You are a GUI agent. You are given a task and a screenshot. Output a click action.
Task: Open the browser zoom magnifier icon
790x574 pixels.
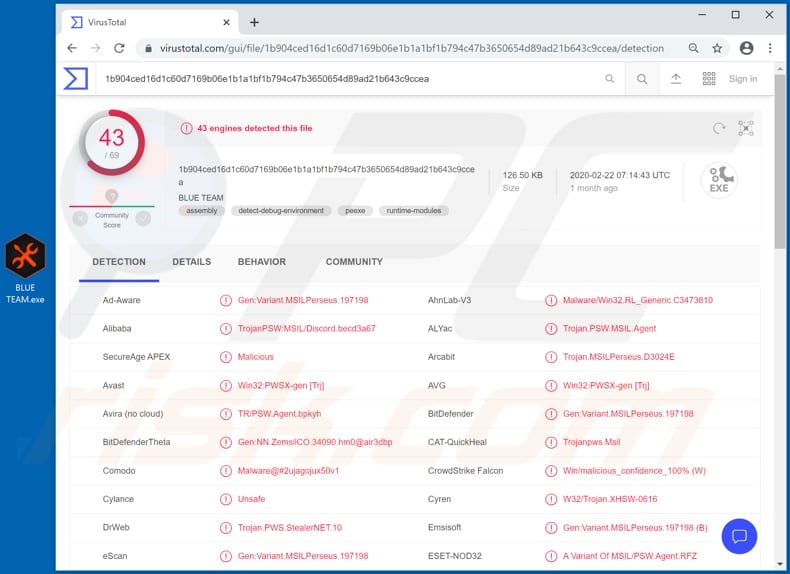(694, 48)
